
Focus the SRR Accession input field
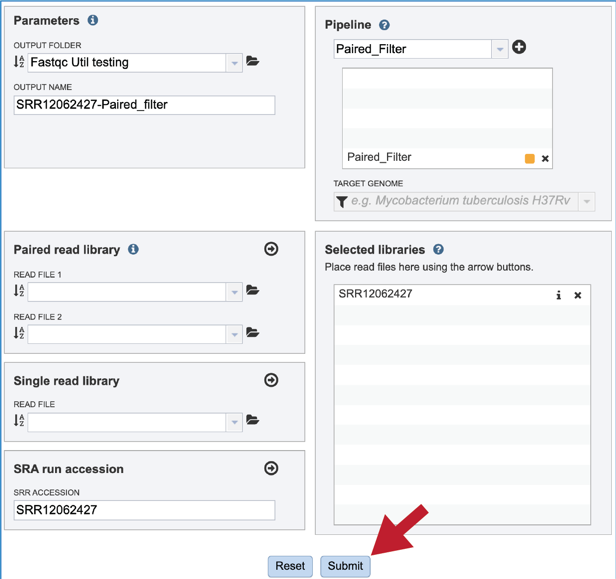click(x=145, y=510)
